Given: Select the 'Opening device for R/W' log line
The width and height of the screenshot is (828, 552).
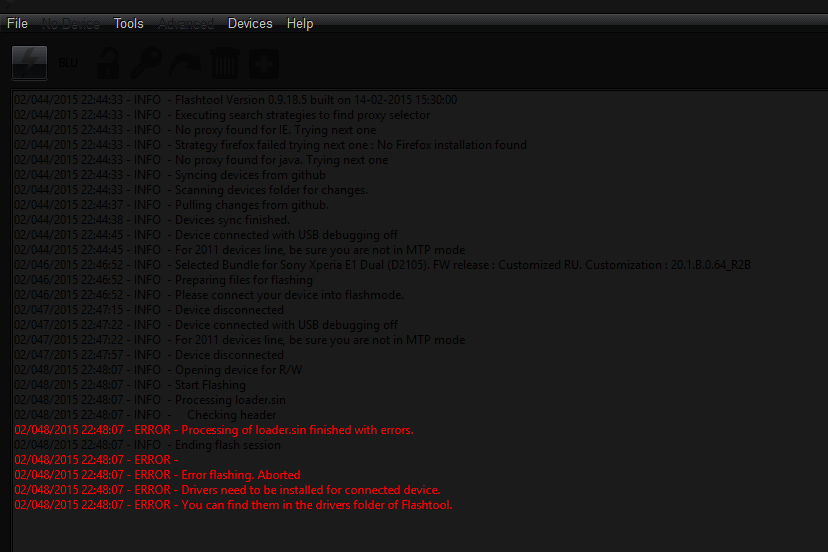Looking at the screenshot, I should point(158,370).
